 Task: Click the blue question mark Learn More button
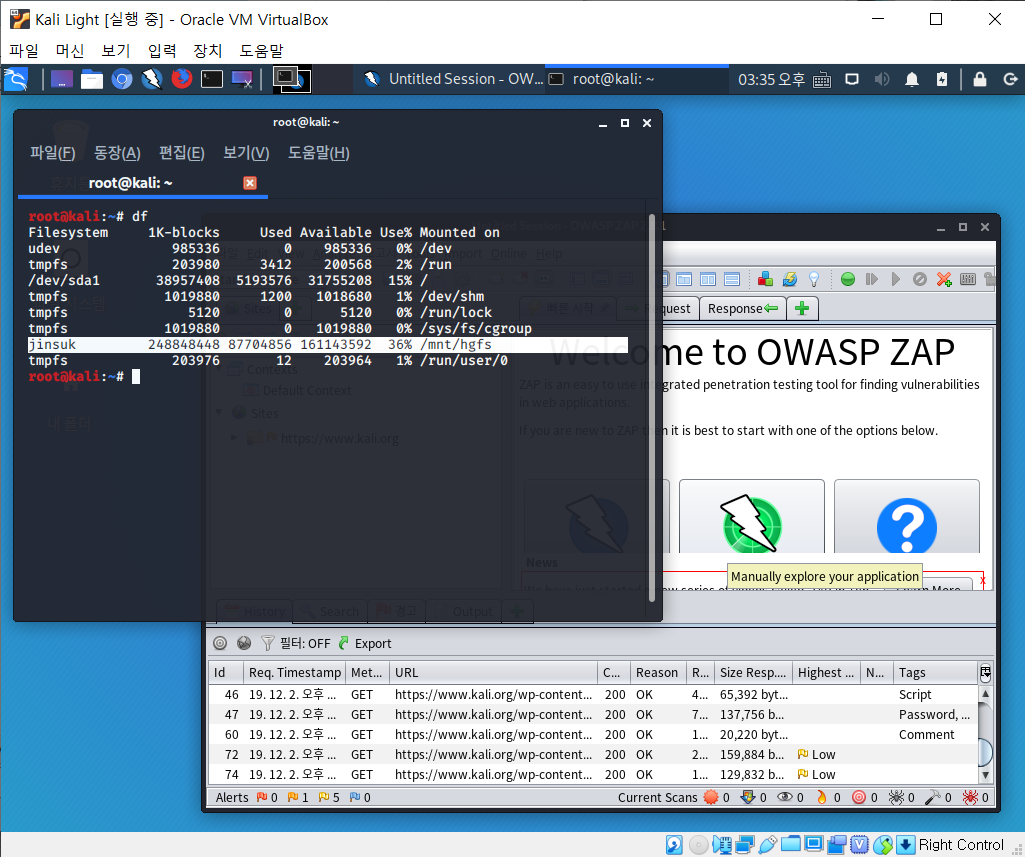click(x=907, y=518)
